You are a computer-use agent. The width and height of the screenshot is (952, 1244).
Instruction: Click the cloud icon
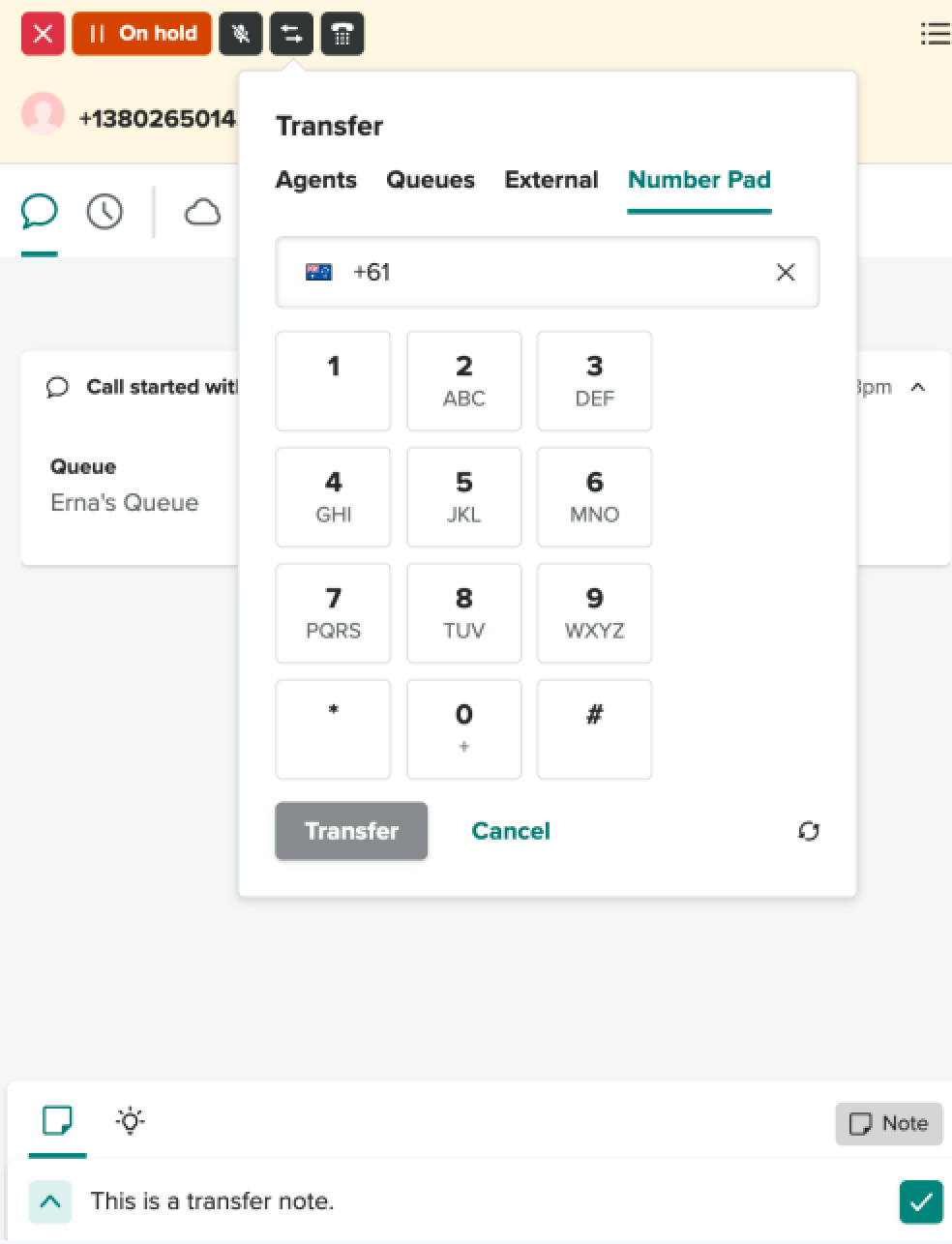coord(202,212)
